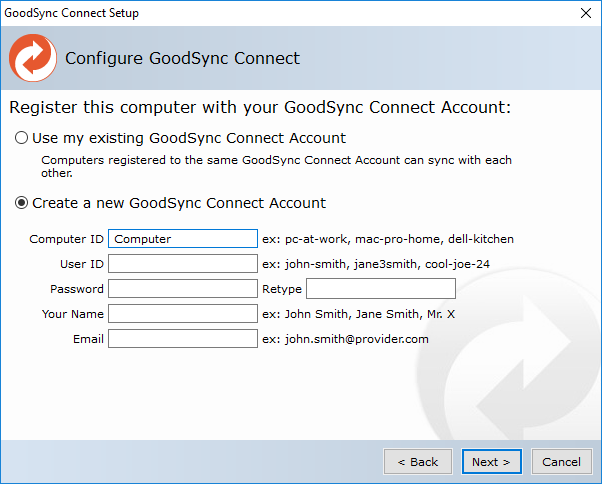This screenshot has width=602, height=484.
Task: Click the Retype password field
Action: [380, 289]
